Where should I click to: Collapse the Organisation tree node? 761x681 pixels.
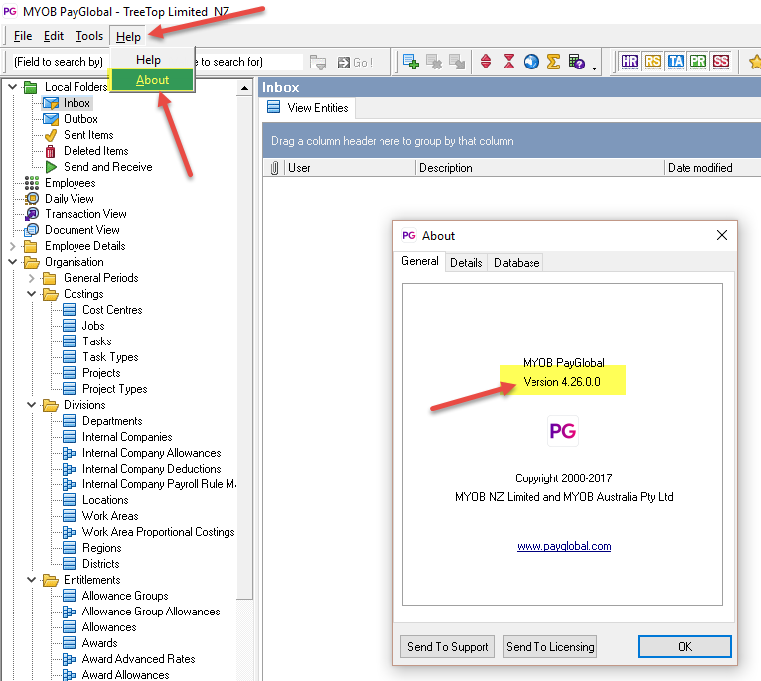[x=13, y=262]
